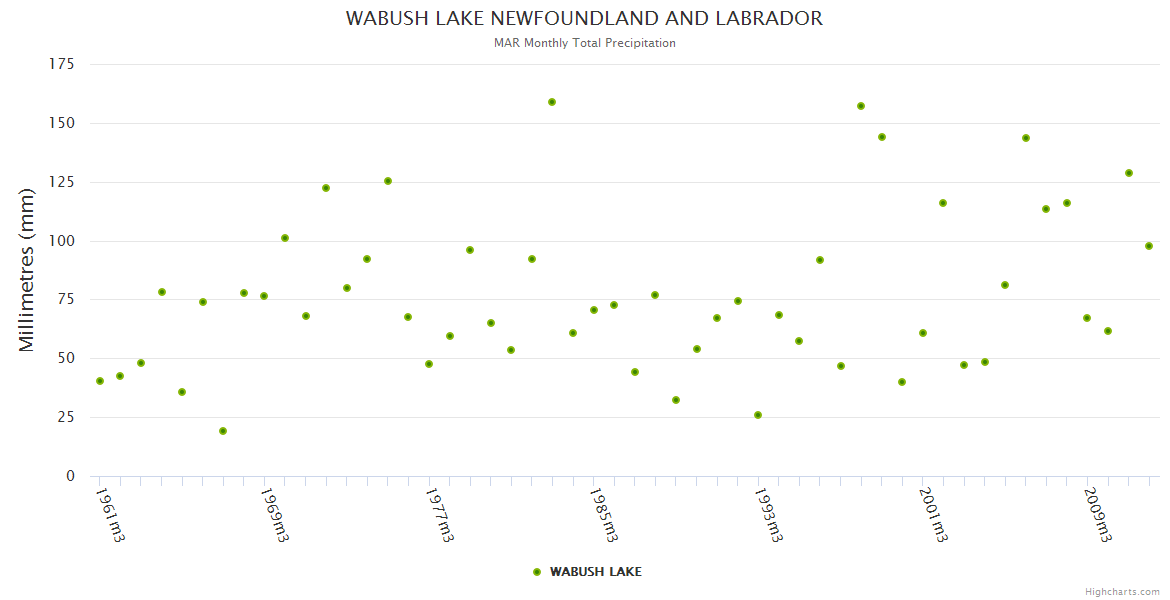Image resolution: width=1170 pixels, height=600 pixels.
Task: Click the MAR Monthly Total Precipitation subtitle
Action: tap(584, 43)
